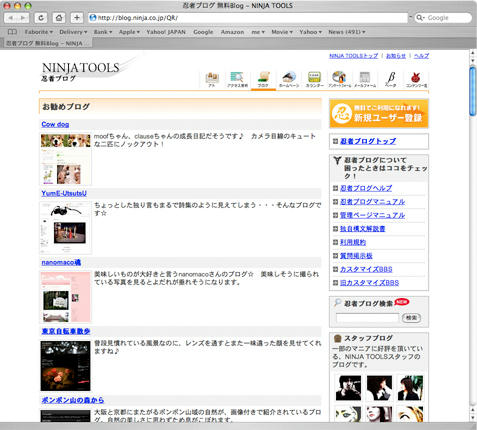
Task: Show all bookmarks book icon
Action: [x=12, y=32]
